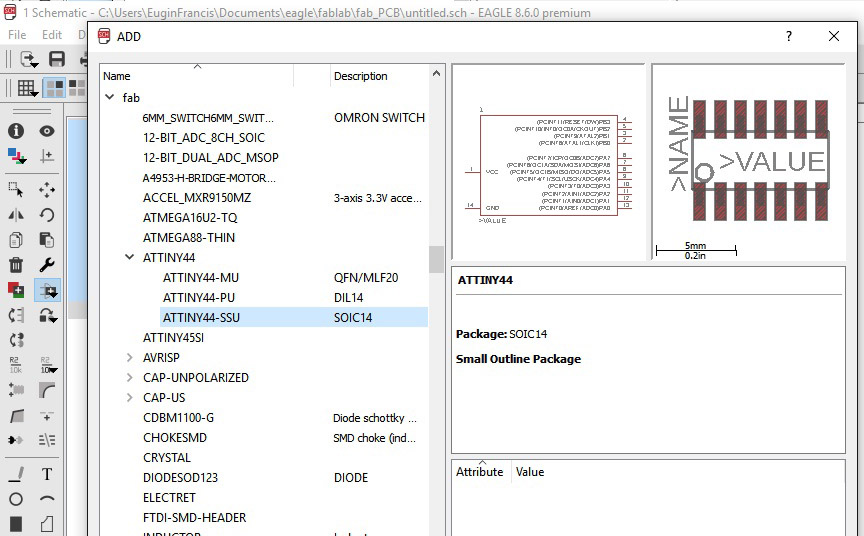The height and width of the screenshot is (536, 864).
Task: Click the ATTINY44 symbol preview
Action: click(x=548, y=162)
